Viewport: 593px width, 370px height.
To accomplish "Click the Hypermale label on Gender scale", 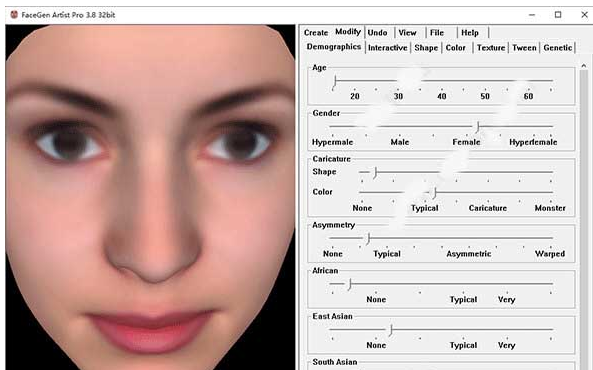I will (x=332, y=142).
